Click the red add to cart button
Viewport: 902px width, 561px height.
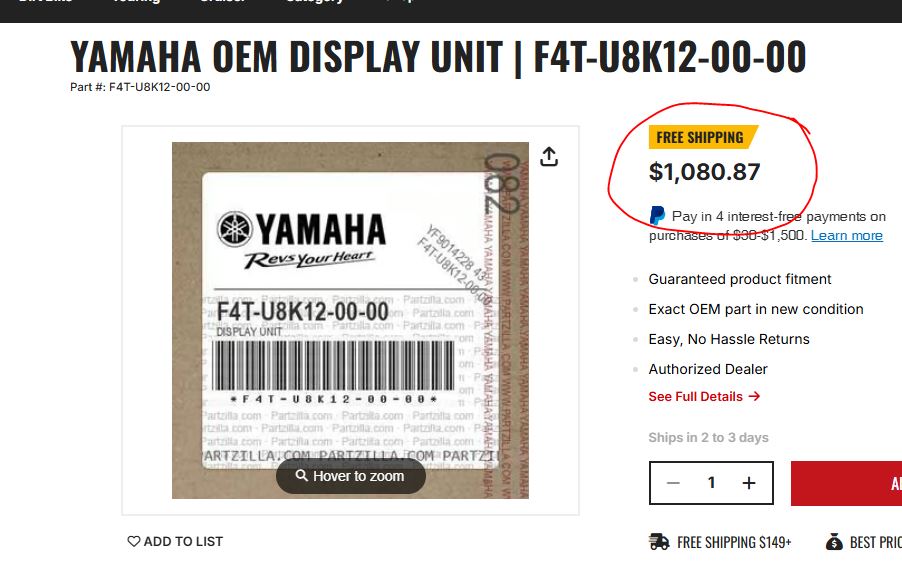click(x=846, y=483)
